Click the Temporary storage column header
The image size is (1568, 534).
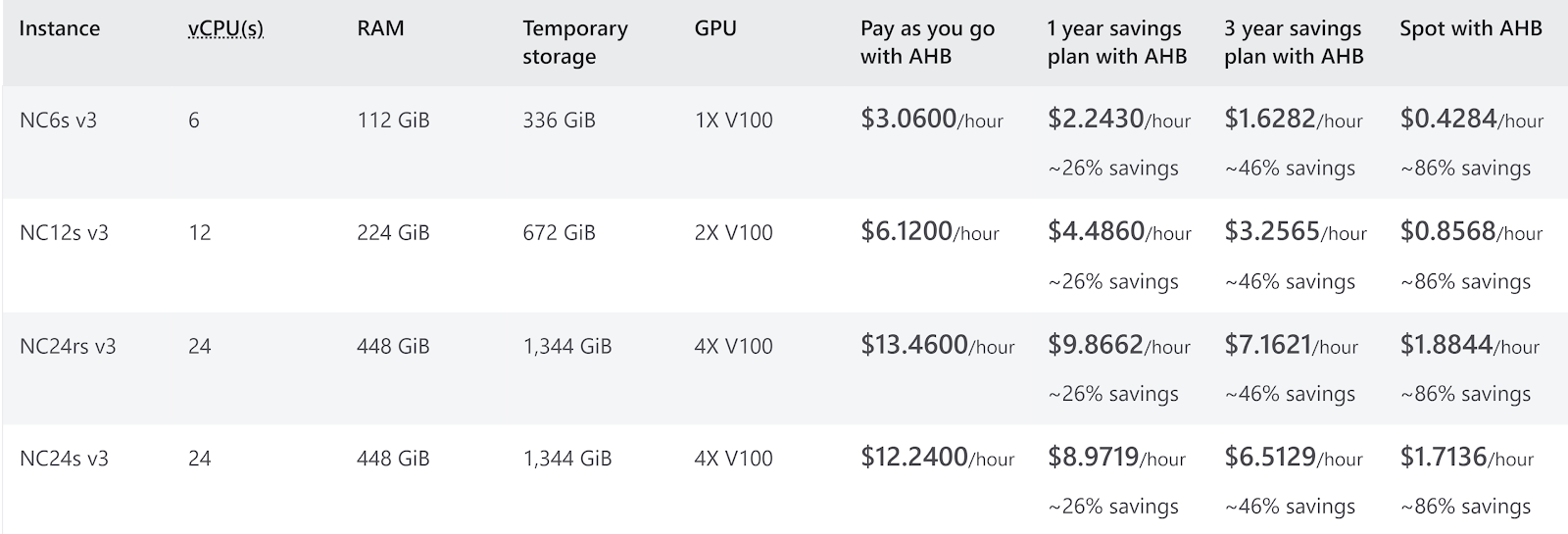575,42
